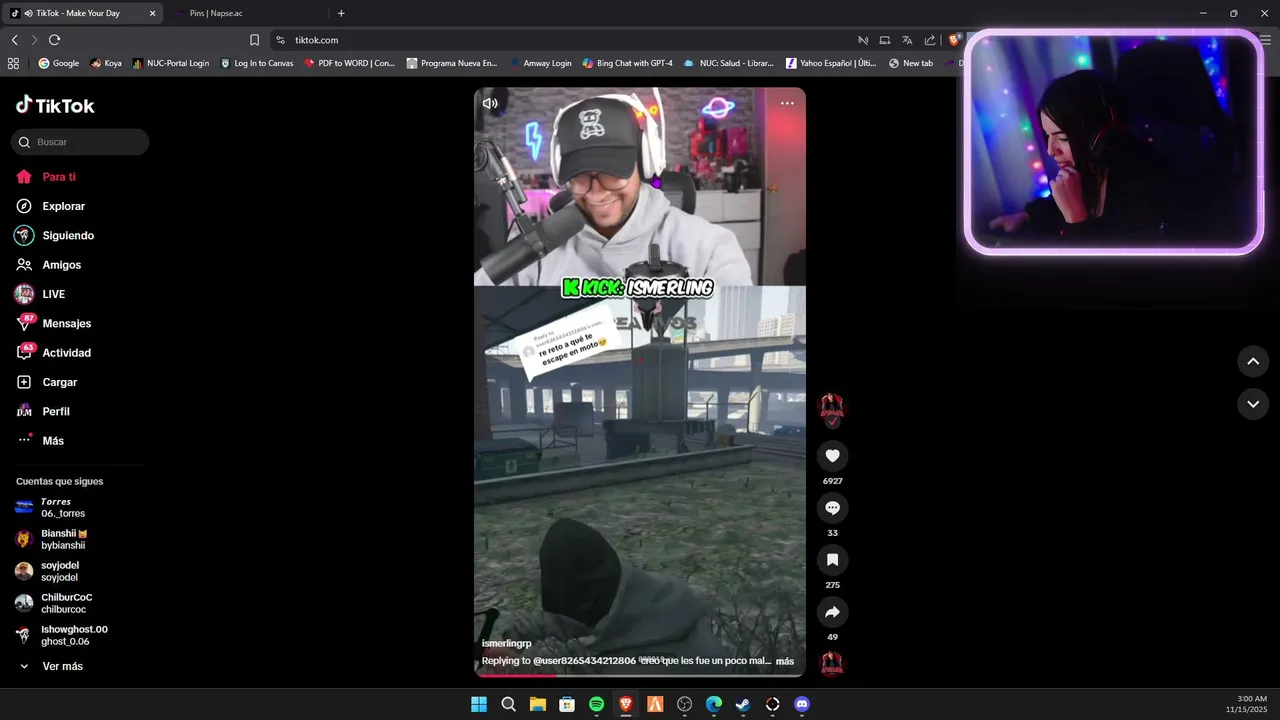Click the tiktok.com address bar
Screen dimensions: 1280x720
560,40
